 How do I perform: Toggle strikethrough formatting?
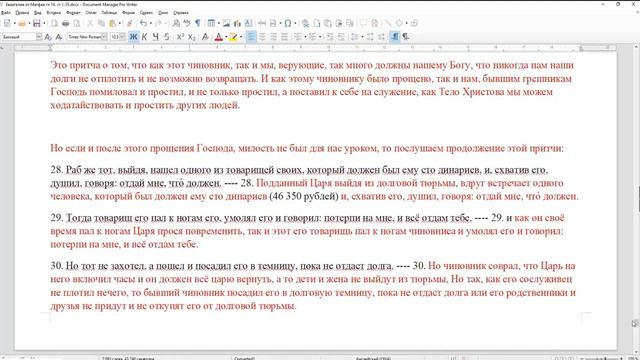click(x=167, y=37)
